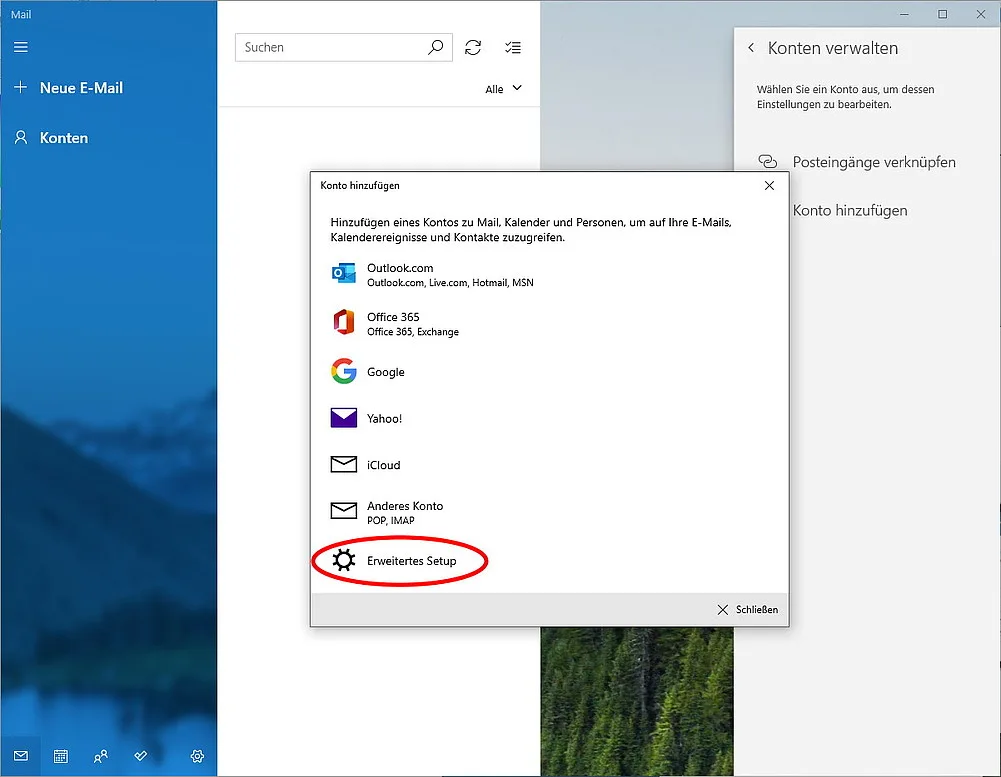The image size is (1001, 777).
Task: Close the Konto hinzufügen dialog with X
Action: pos(769,186)
